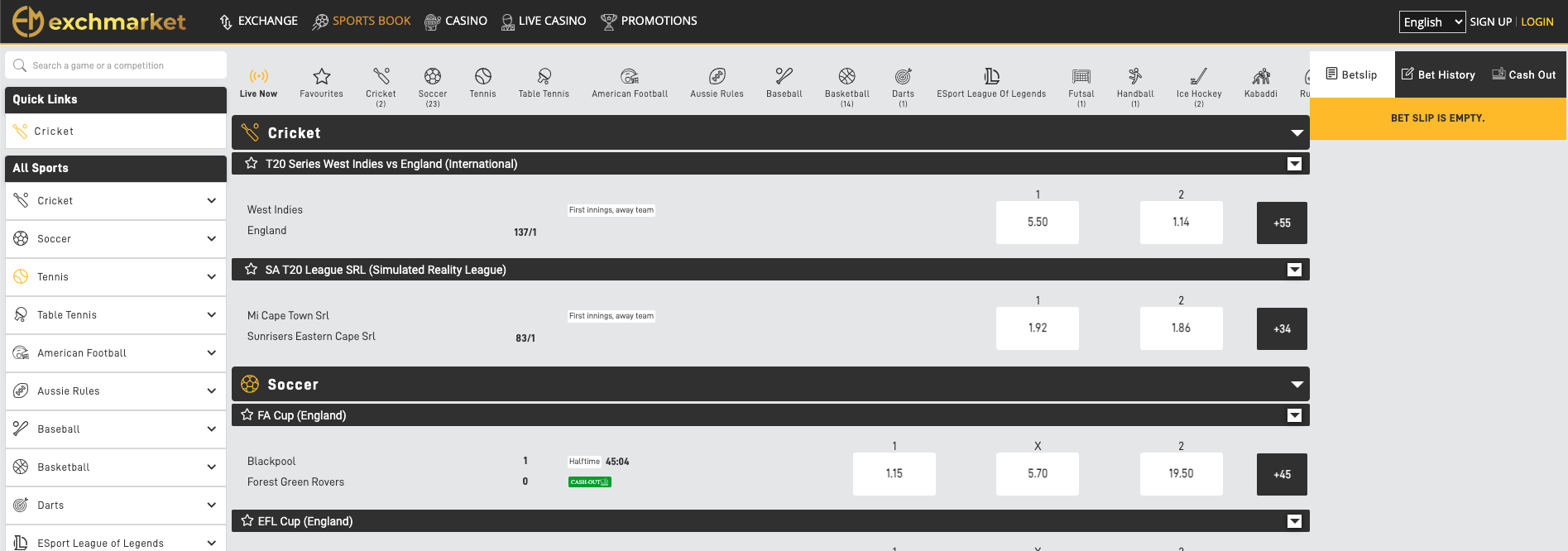
Task: Click the search magnifier icon
Action: point(20,65)
